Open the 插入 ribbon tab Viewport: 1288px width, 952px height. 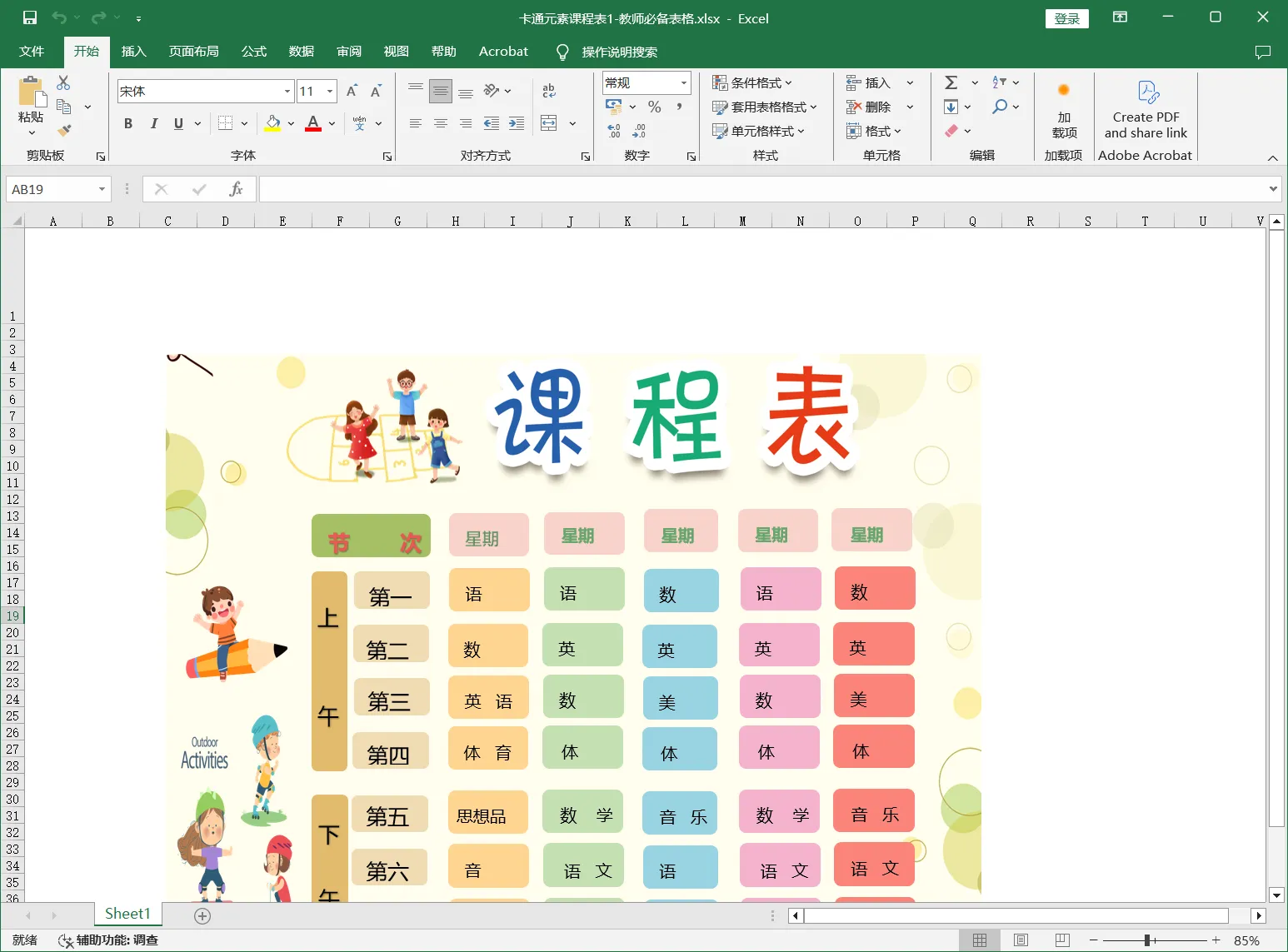pos(133,52)
